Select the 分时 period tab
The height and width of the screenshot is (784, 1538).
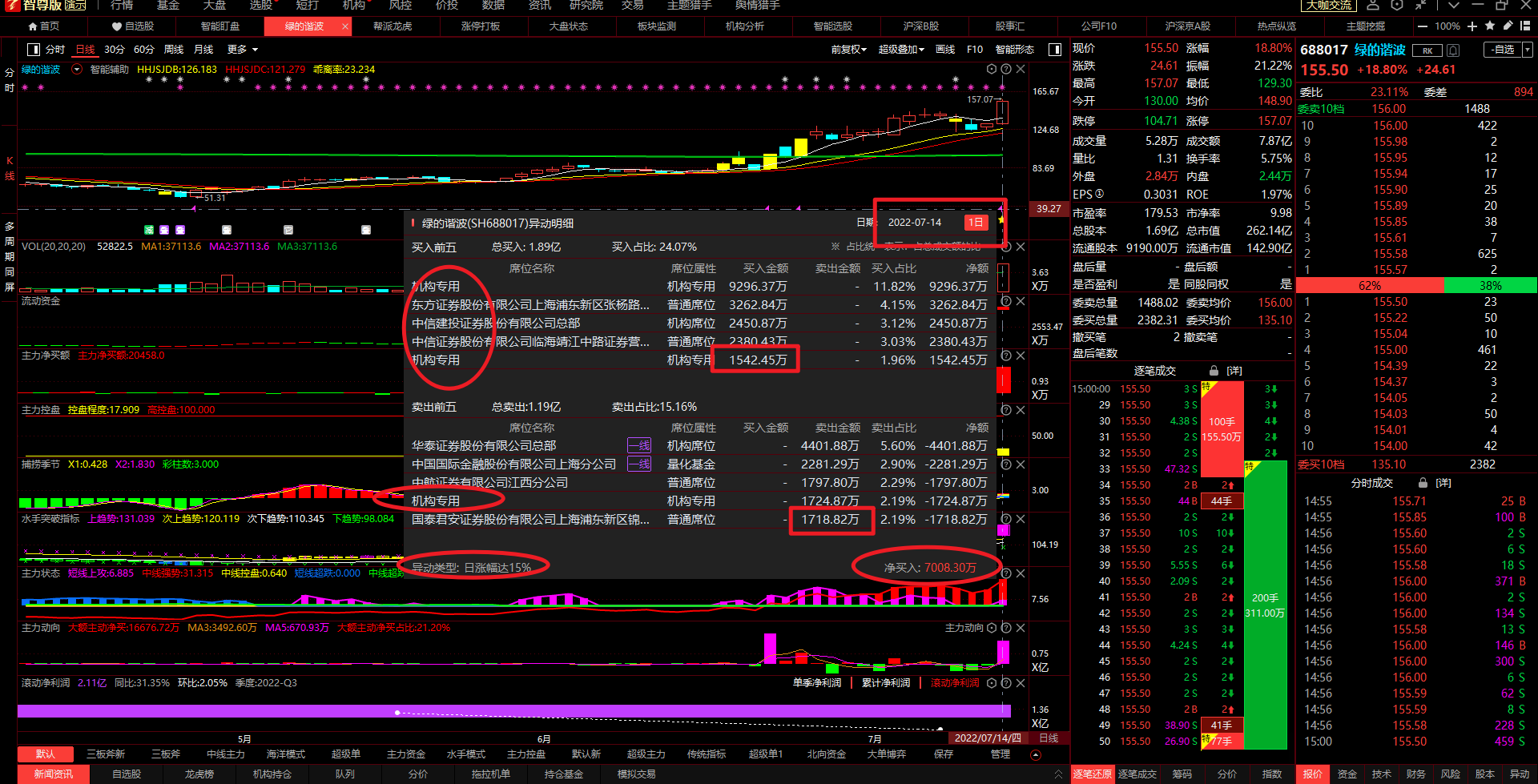tap(55, 50)
